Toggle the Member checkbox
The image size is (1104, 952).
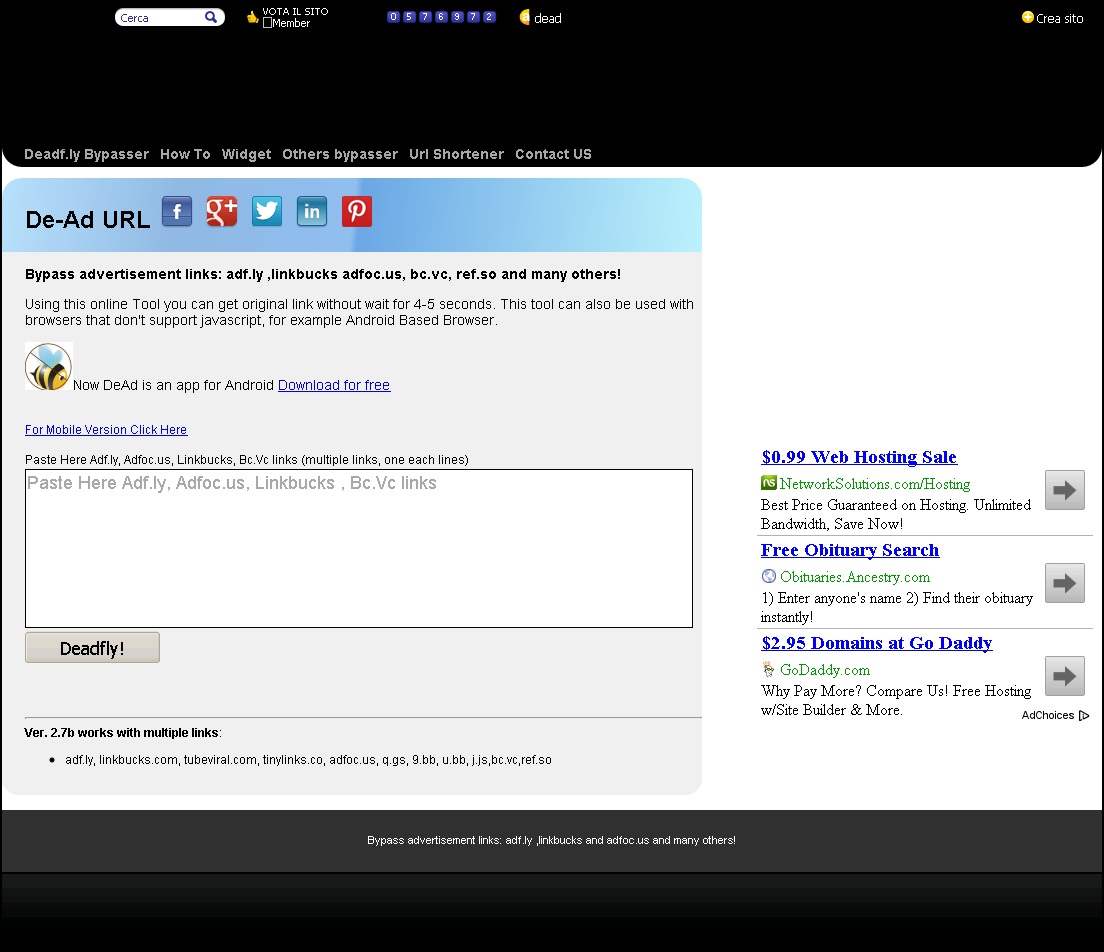point(268,23)
